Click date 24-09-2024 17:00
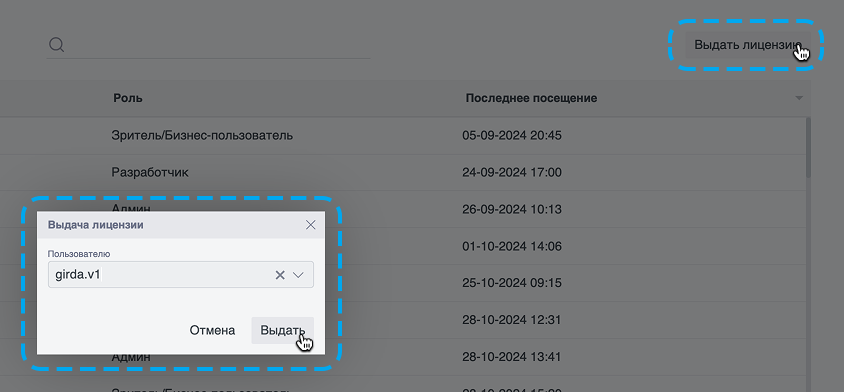 click(x=512, y=172)
